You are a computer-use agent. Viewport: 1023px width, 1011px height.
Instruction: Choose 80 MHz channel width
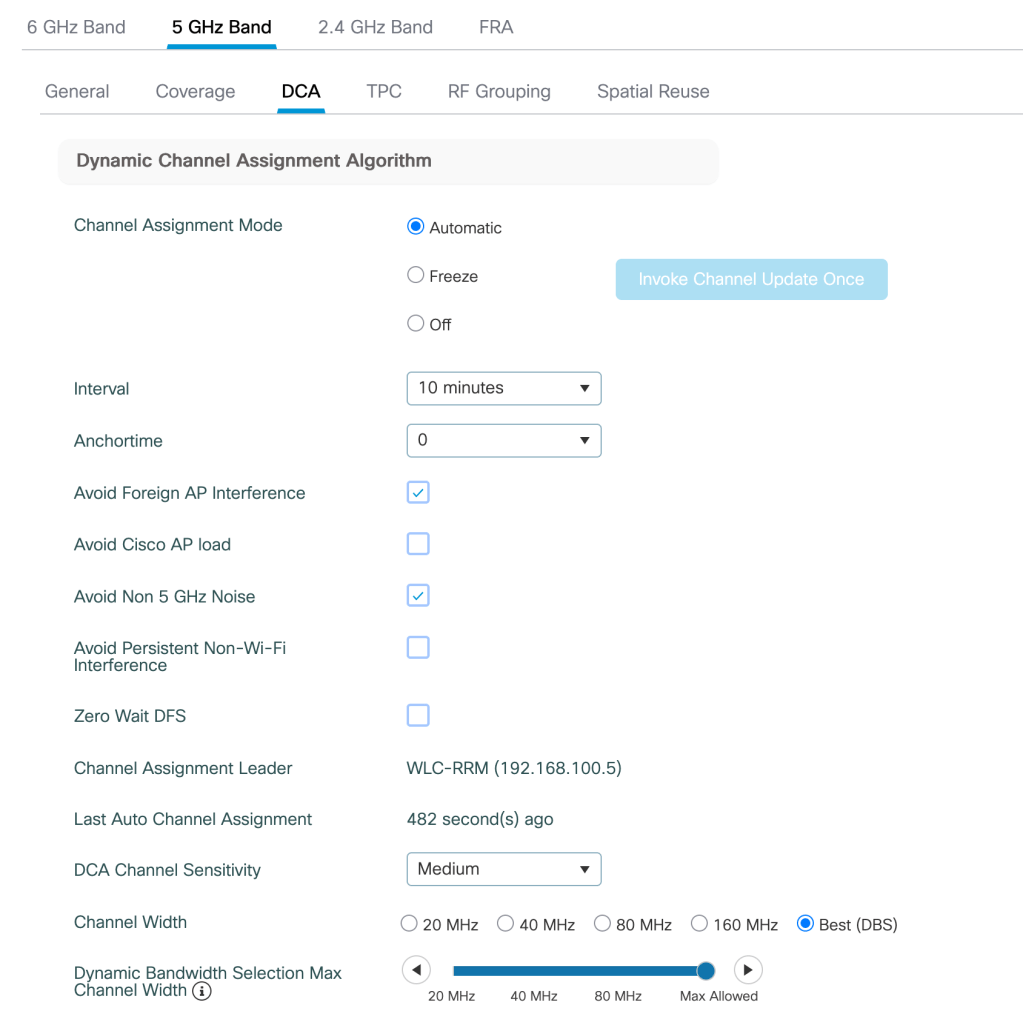[603, 924]
